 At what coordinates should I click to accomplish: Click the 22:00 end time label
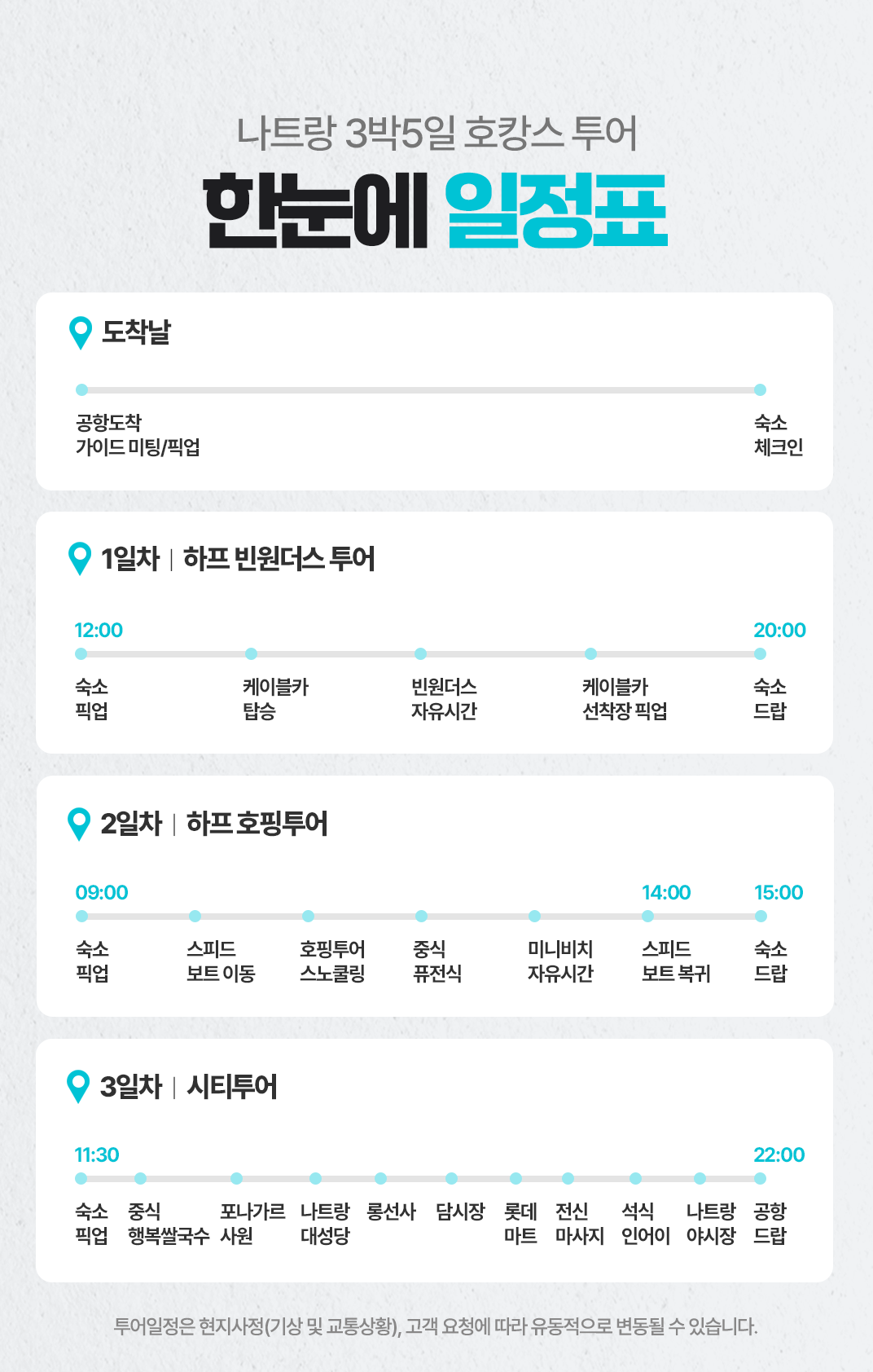point(779,1154)
